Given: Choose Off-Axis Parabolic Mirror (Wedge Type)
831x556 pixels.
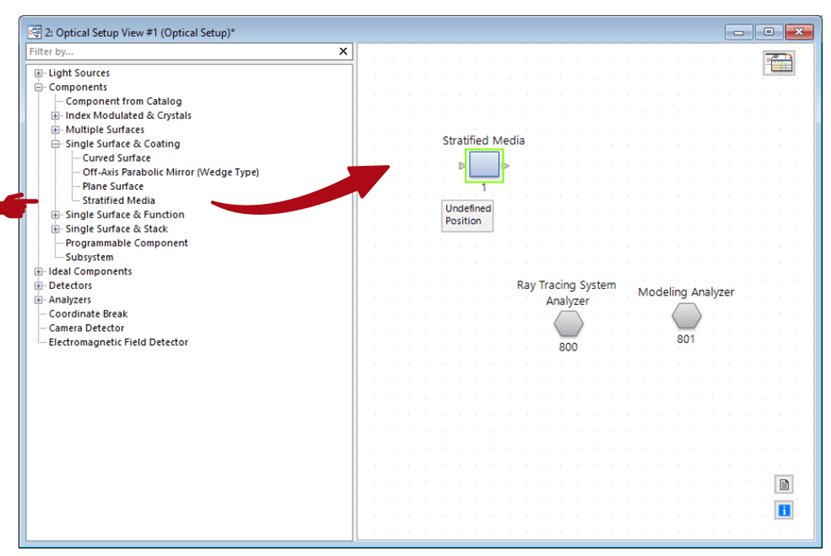Looking at the screenshot, I should tap(170, 172).
